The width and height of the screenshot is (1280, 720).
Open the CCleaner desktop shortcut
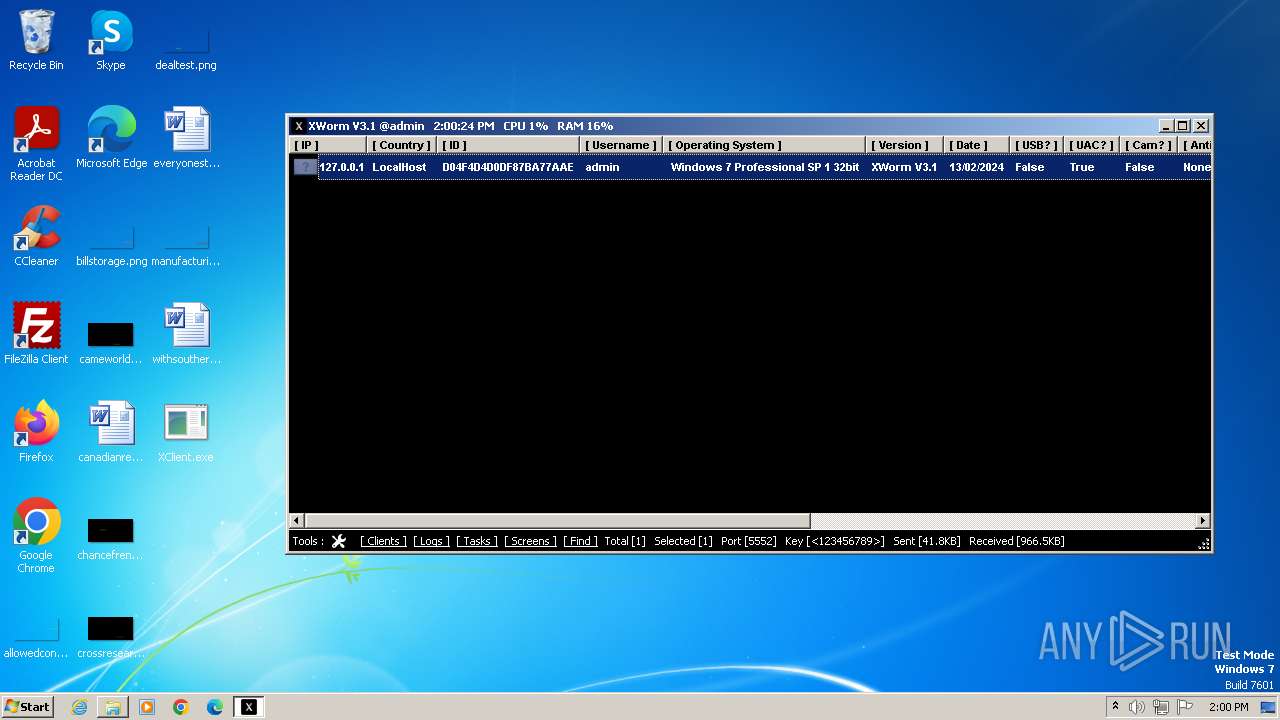coord(36,237)
